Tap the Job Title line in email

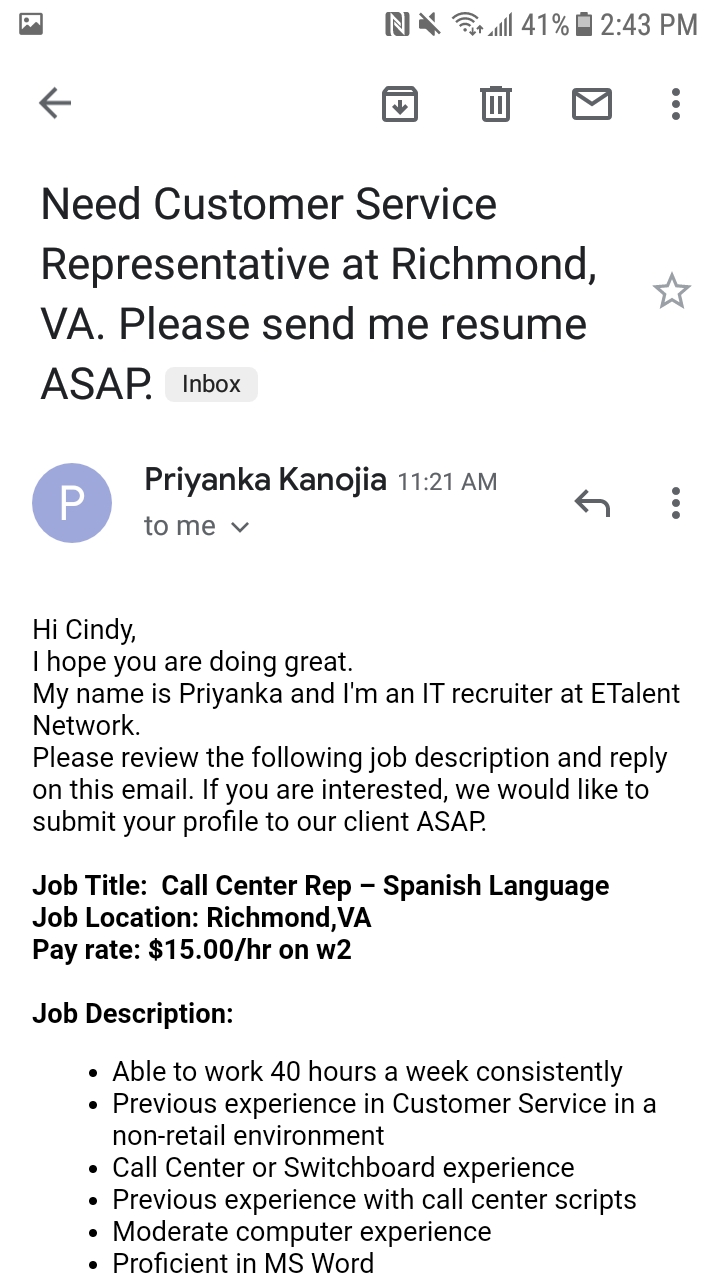point(321,886)
